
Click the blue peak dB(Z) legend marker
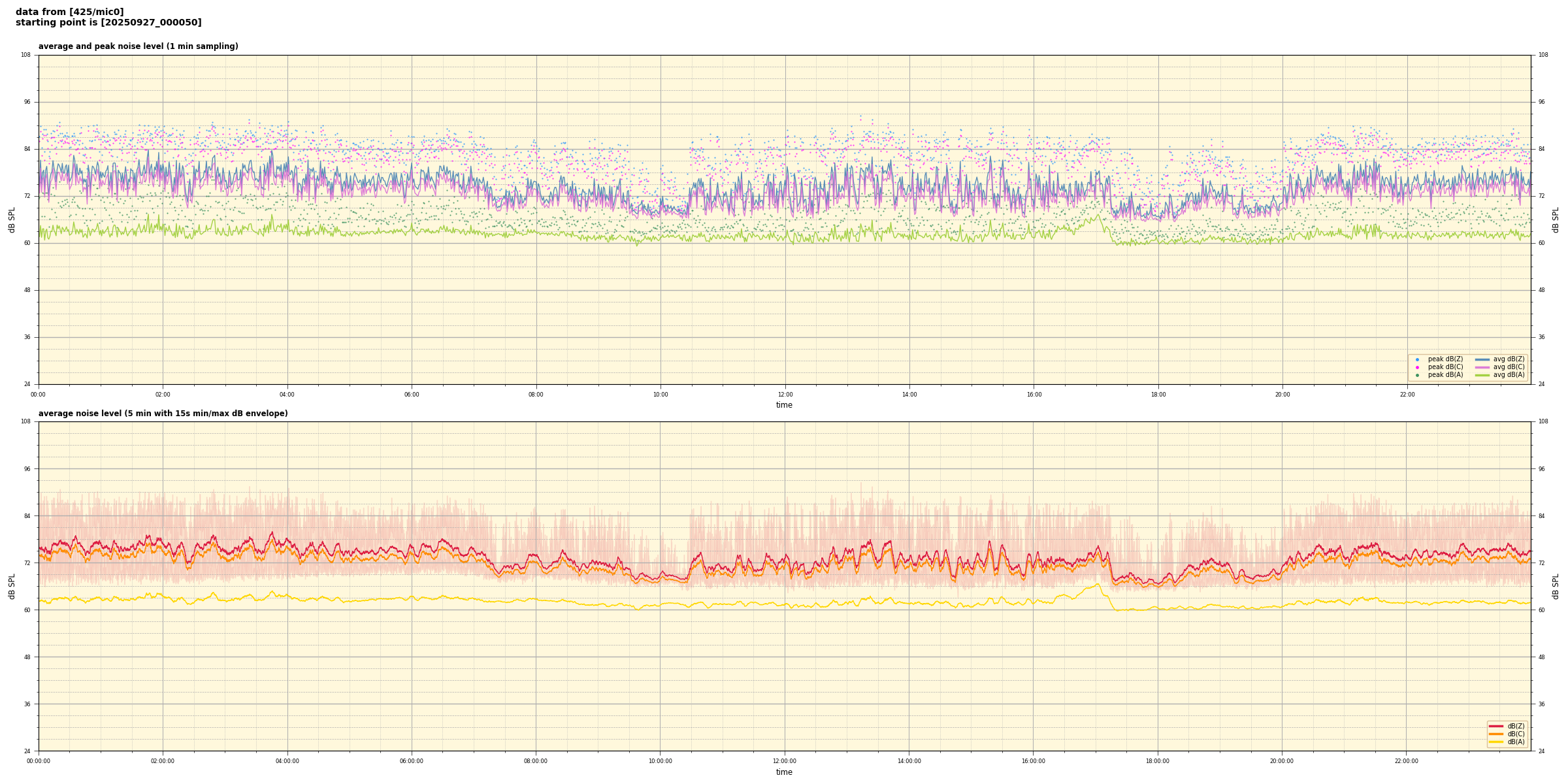pos(1417,359)
